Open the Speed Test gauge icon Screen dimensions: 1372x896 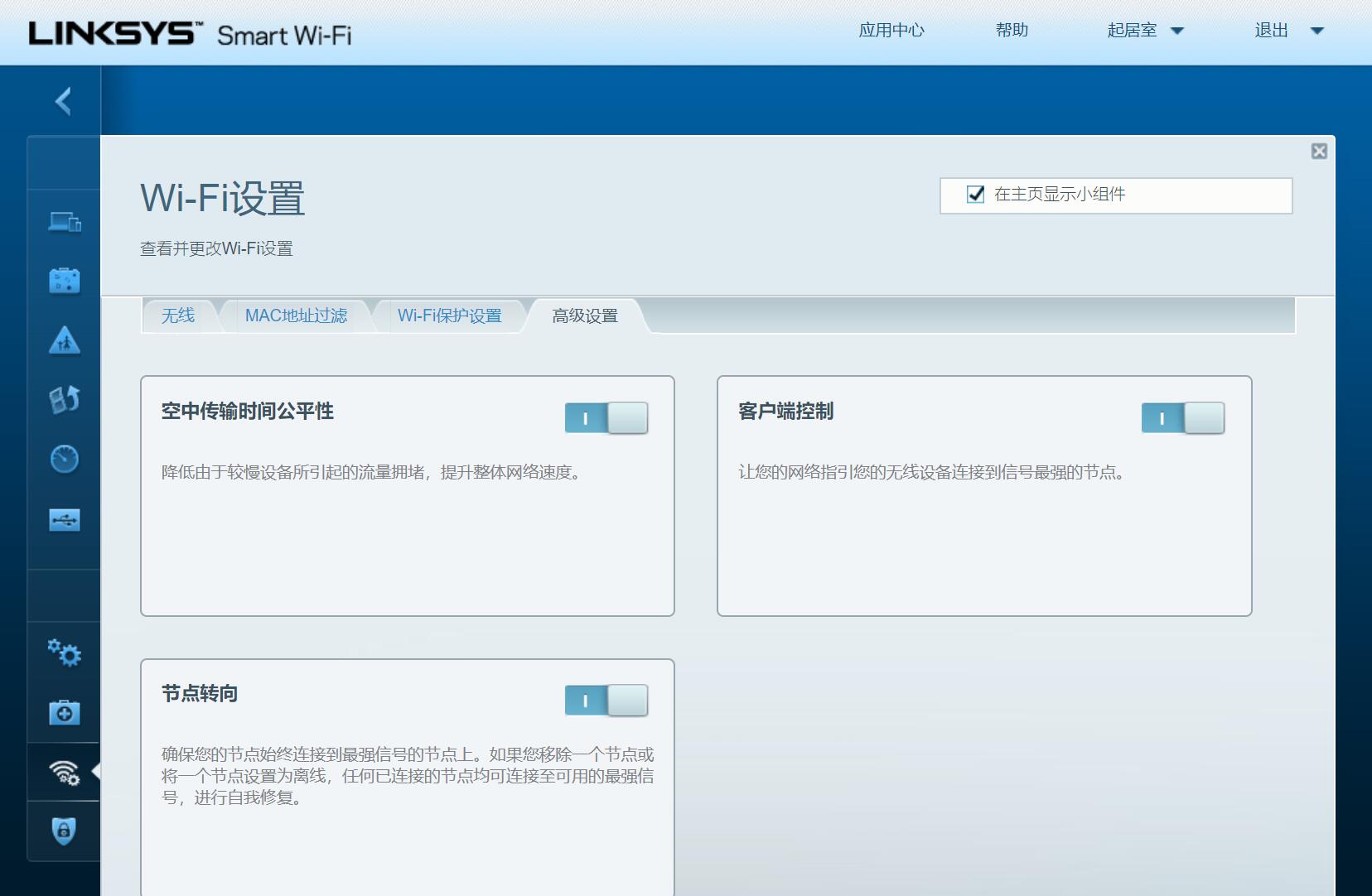tap(65, 459)
